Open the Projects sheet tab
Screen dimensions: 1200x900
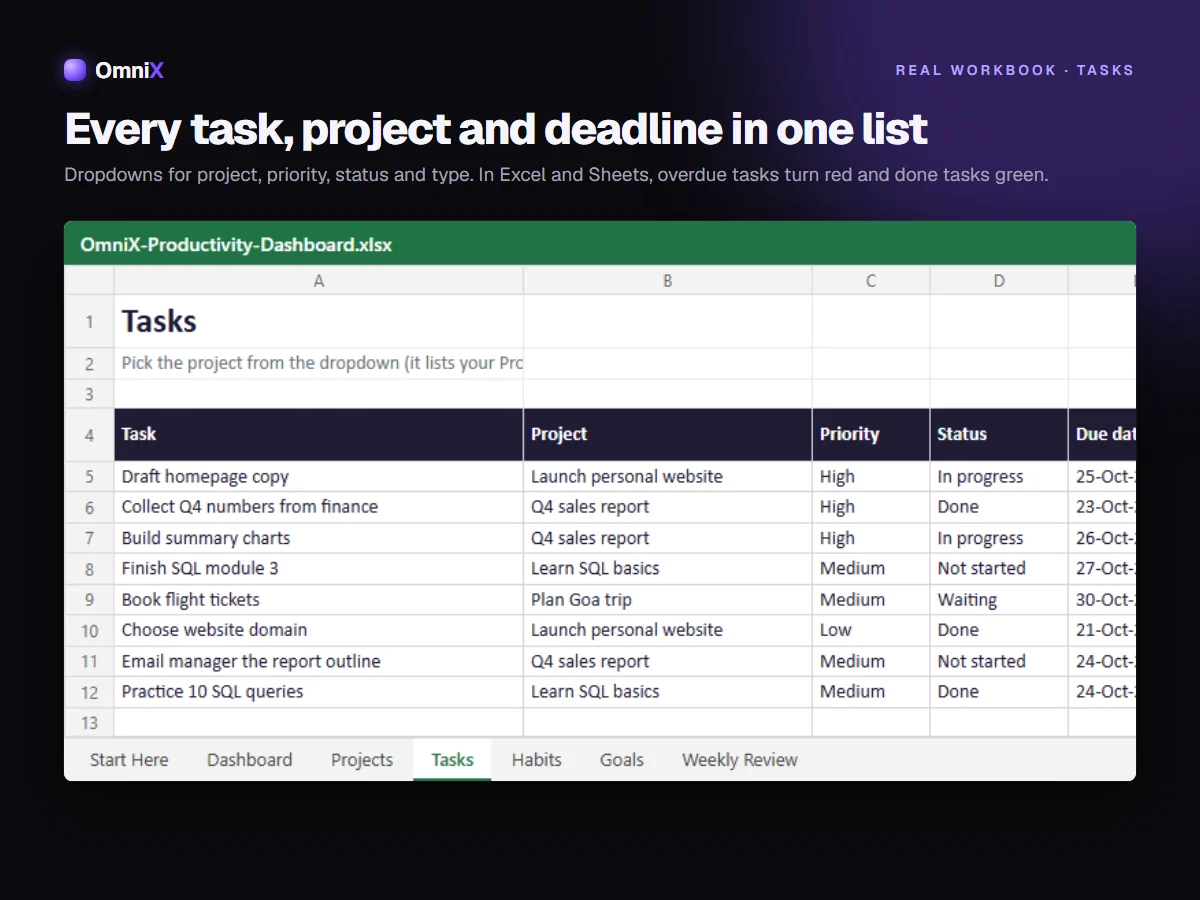coord(362,760)
